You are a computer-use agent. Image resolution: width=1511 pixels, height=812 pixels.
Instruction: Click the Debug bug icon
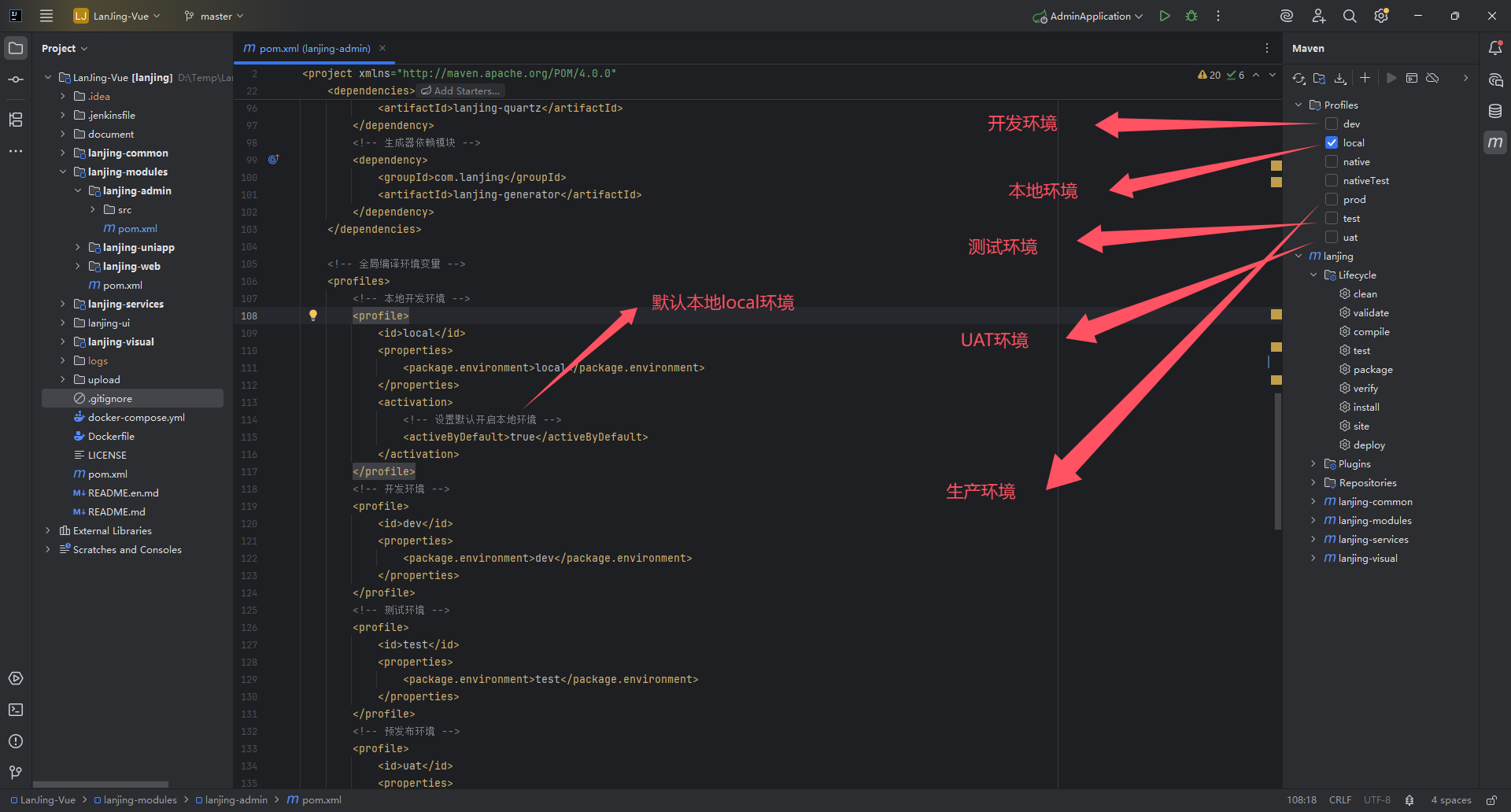tap(1191, 16)
